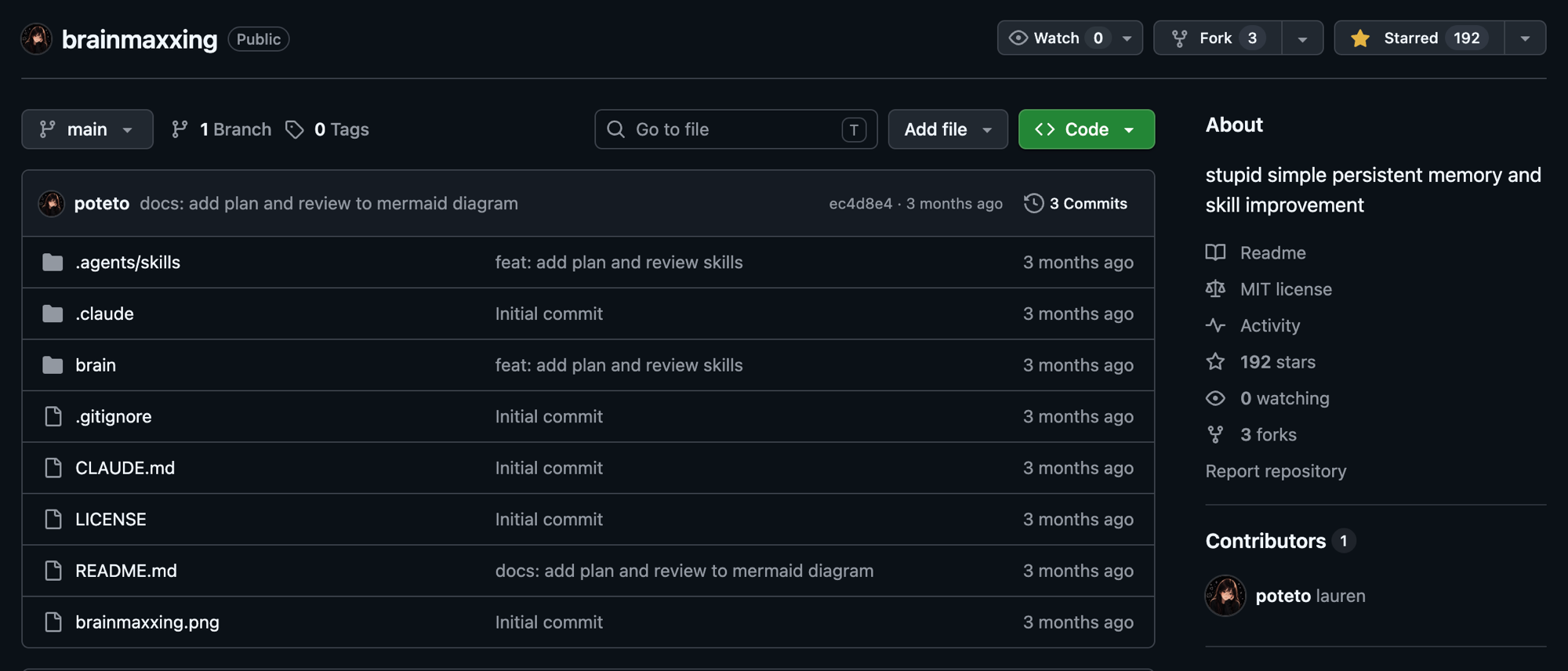This screenshot has height=671, width=1568.
Task: Click the file icon for brainmaxxing.png
Action: pos(53,622)
